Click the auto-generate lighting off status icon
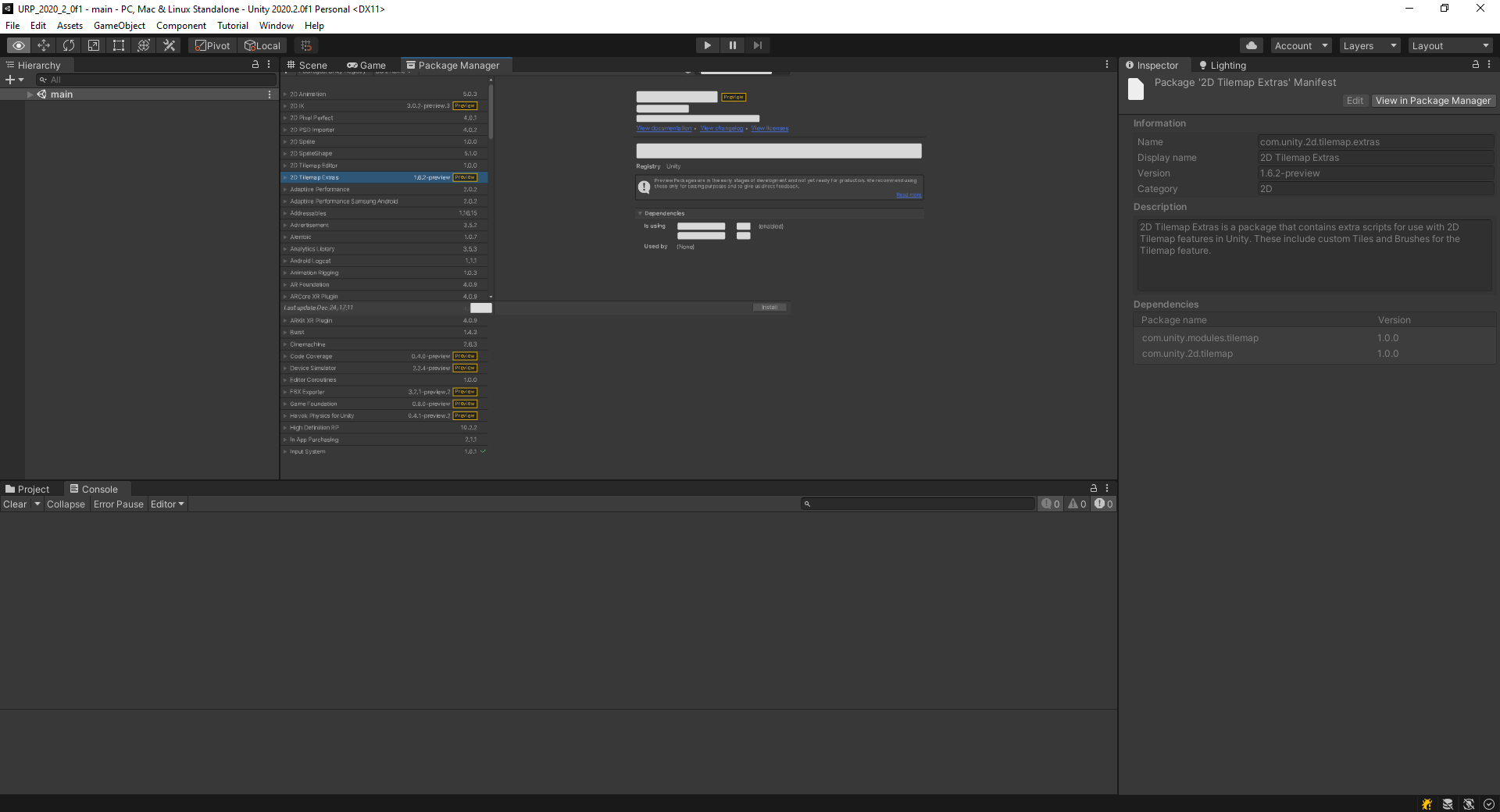The width and height of the screenshot is (1500, 812). click(1469, 804)
